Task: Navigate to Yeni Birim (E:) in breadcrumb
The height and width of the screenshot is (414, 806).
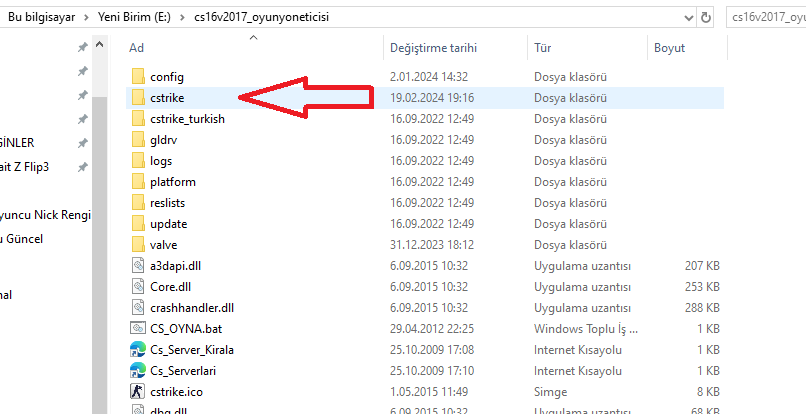Action: click(x=135, y=17)
